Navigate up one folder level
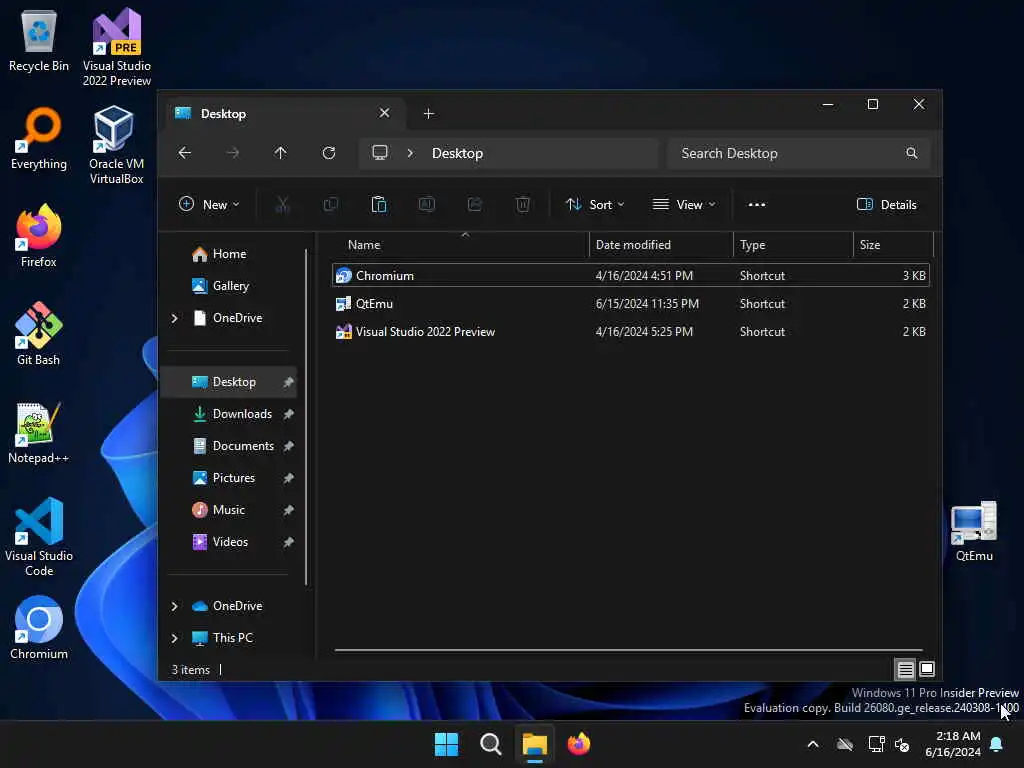This screenshot has width=1024, height=768. [280, 153]
